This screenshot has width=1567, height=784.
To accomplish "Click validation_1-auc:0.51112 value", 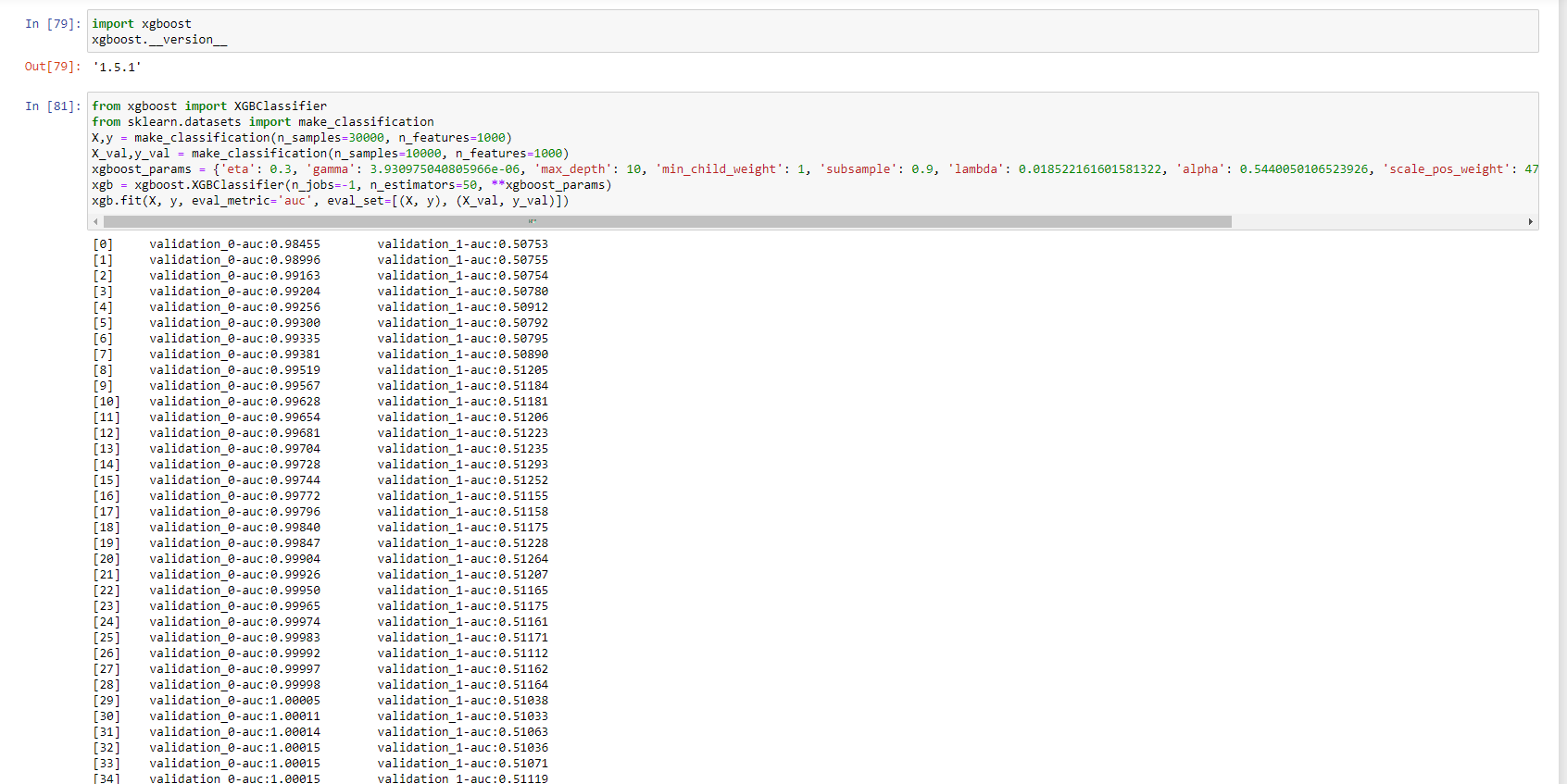I will point(463,653).
